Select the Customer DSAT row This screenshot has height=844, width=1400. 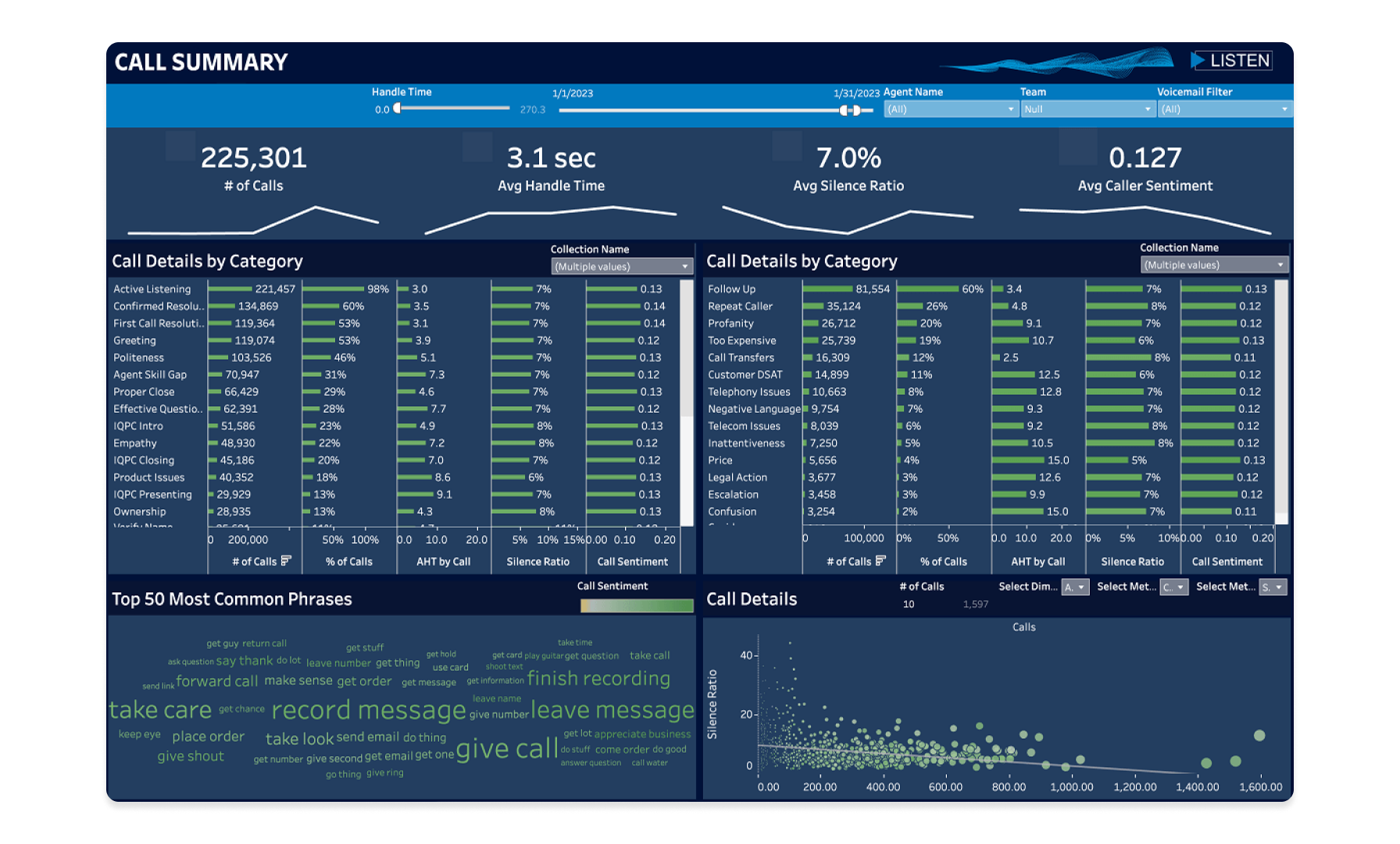[x=989, y=375]
